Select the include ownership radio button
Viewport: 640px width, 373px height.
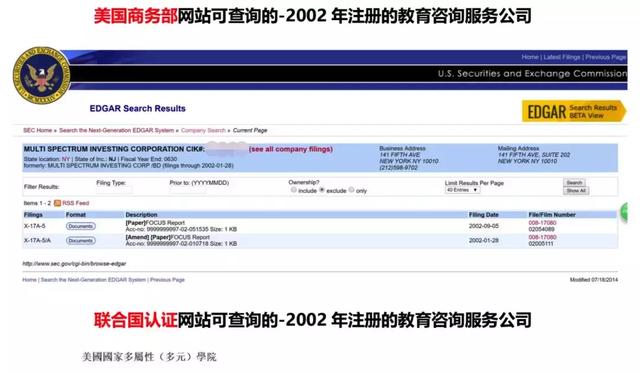tap(293, 190)
